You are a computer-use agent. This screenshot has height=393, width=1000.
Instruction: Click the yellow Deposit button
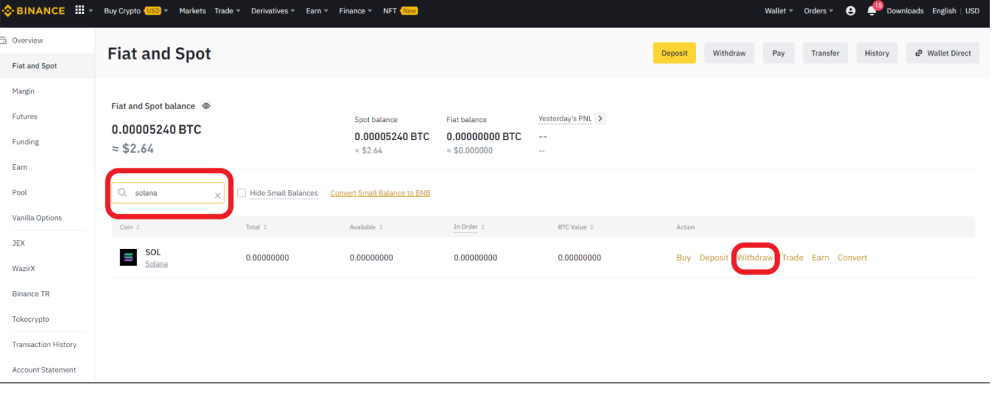click(x=674, y=53)
